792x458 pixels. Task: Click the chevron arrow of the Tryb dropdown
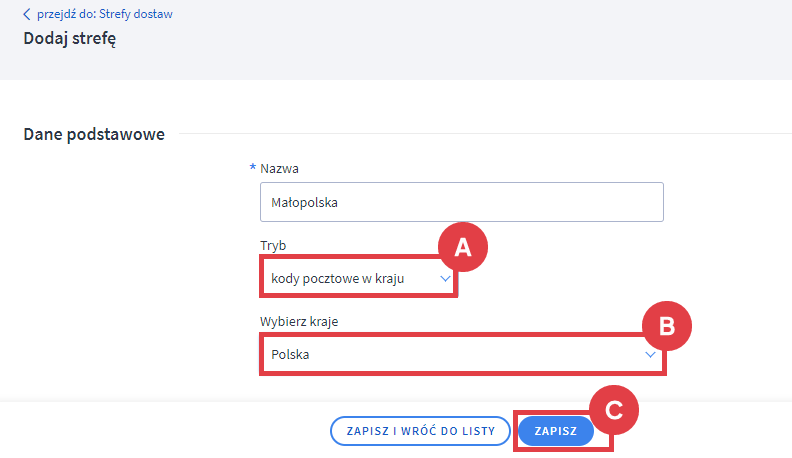(445, 279)
